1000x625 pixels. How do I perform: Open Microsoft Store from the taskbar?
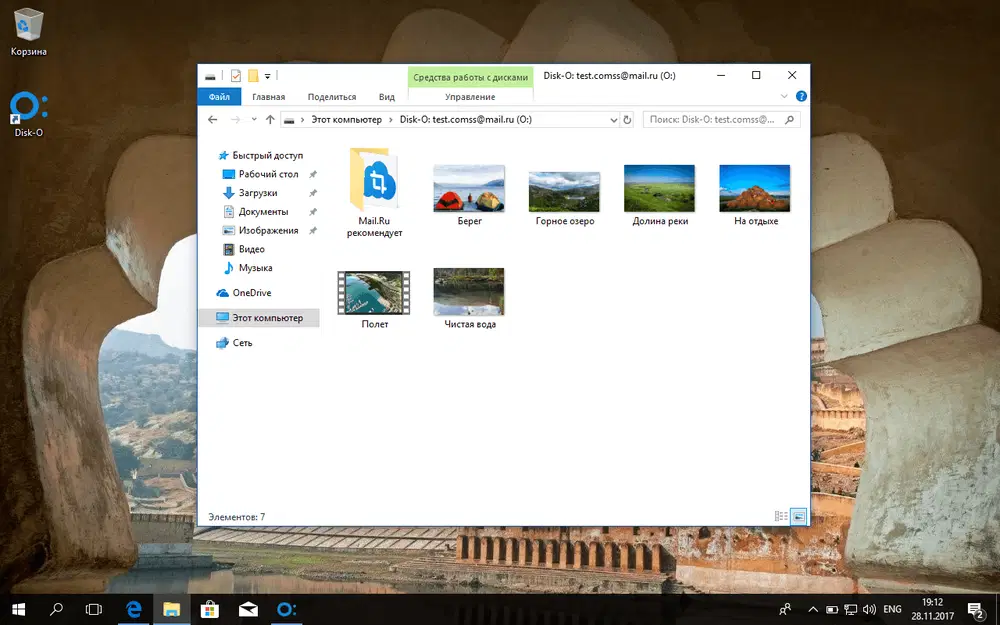point(209,610)
